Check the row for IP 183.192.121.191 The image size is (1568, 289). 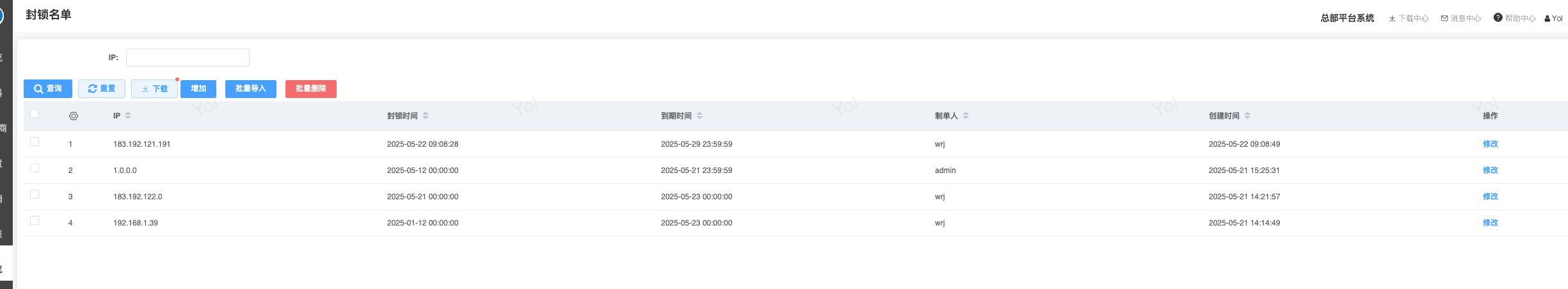35,142
